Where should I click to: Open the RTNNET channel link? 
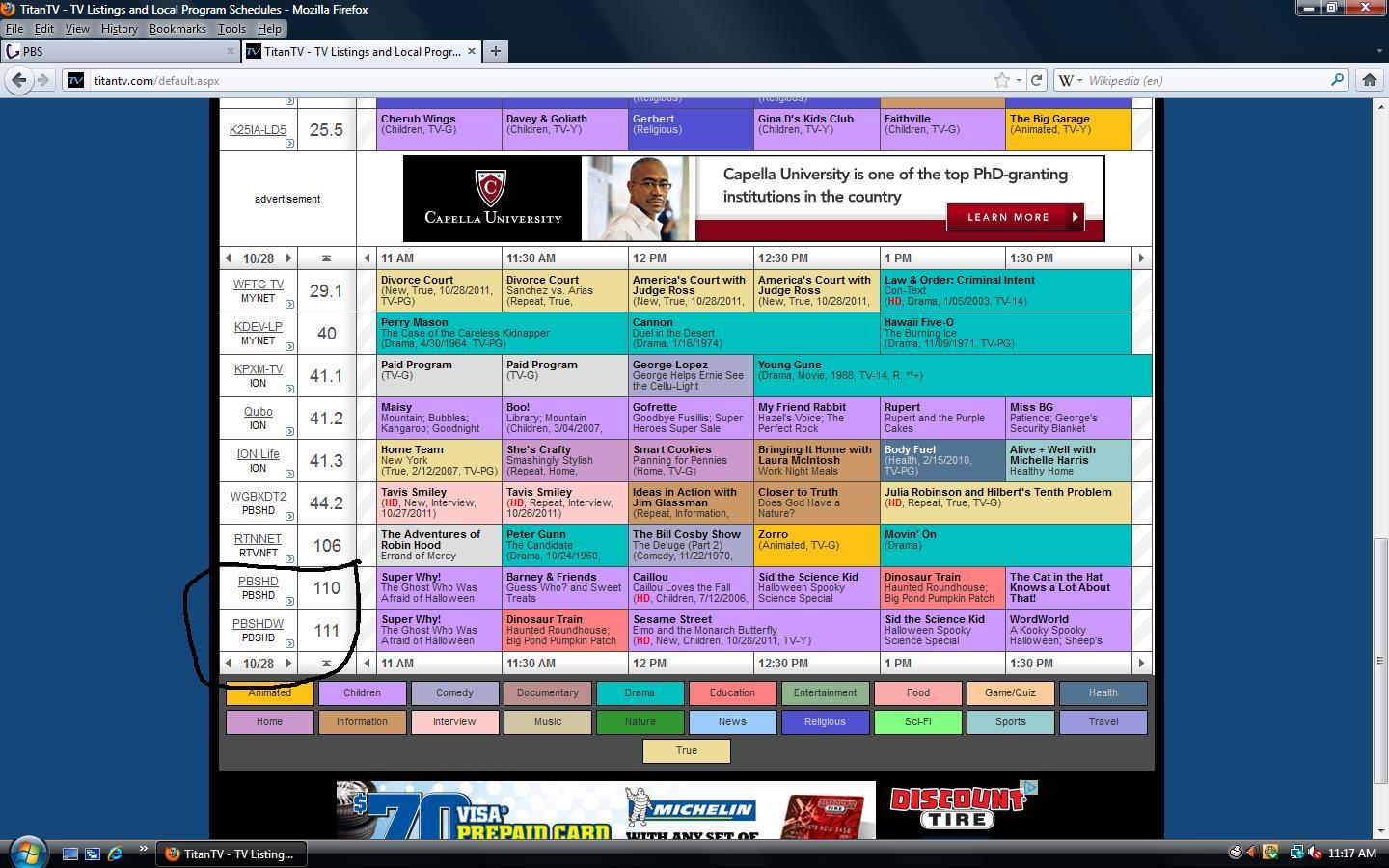[258, 539]
